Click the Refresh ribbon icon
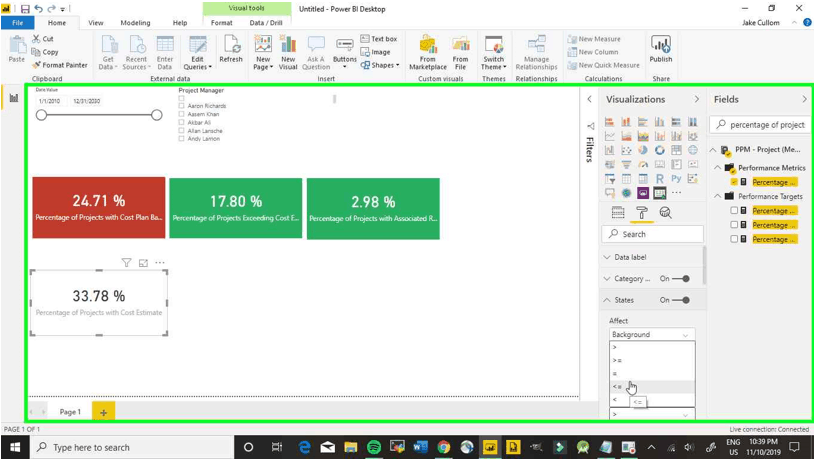 click(x=231, y=49)
